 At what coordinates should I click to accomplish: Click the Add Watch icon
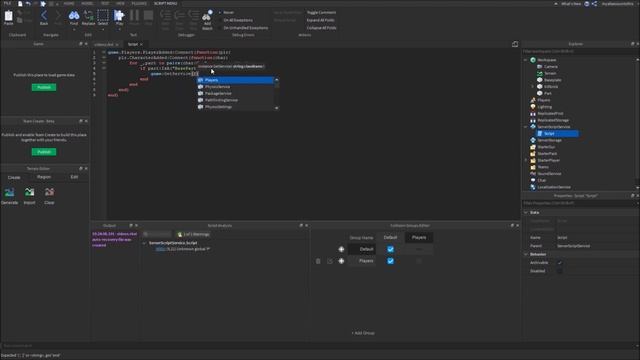pos(207,16)
